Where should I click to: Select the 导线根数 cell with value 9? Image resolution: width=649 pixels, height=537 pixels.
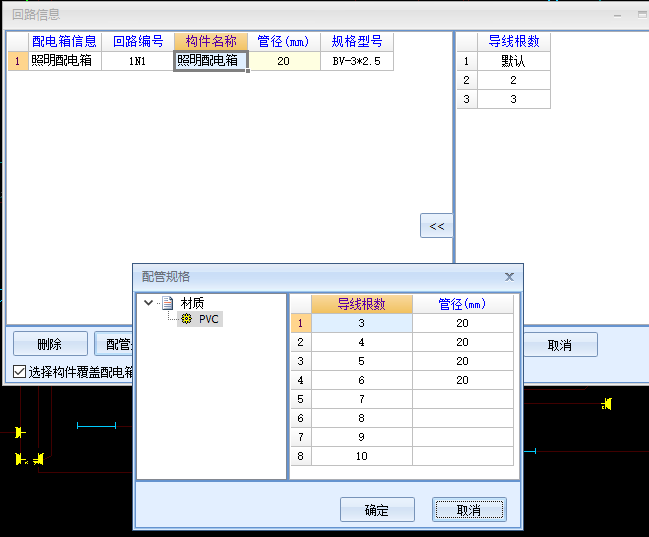coord(362,437)
